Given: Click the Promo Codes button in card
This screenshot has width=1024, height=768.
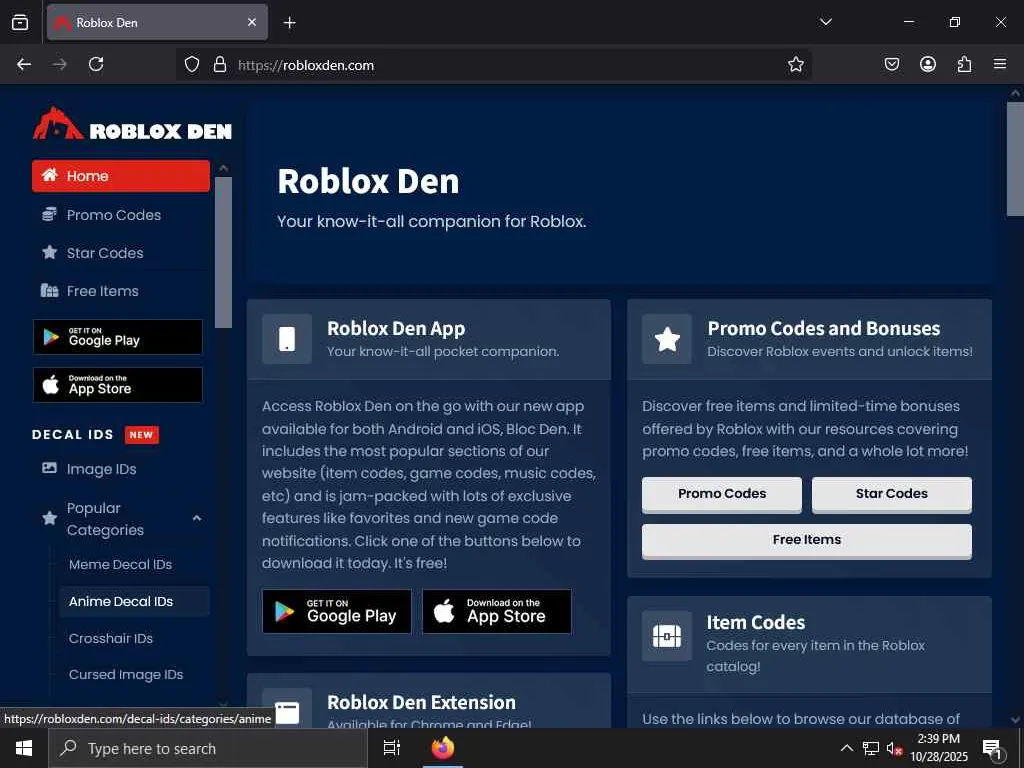Looking at the screenshot, I should pos(722,494).
